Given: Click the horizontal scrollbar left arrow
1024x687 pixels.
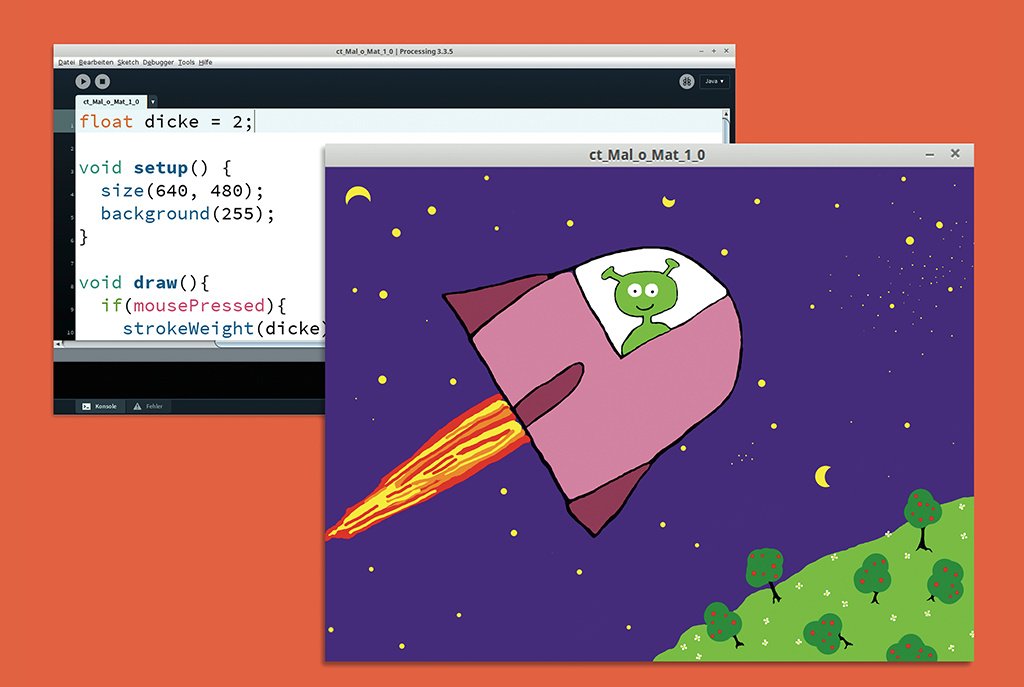Looking at the screenshot, I should [x=57, y=344].
